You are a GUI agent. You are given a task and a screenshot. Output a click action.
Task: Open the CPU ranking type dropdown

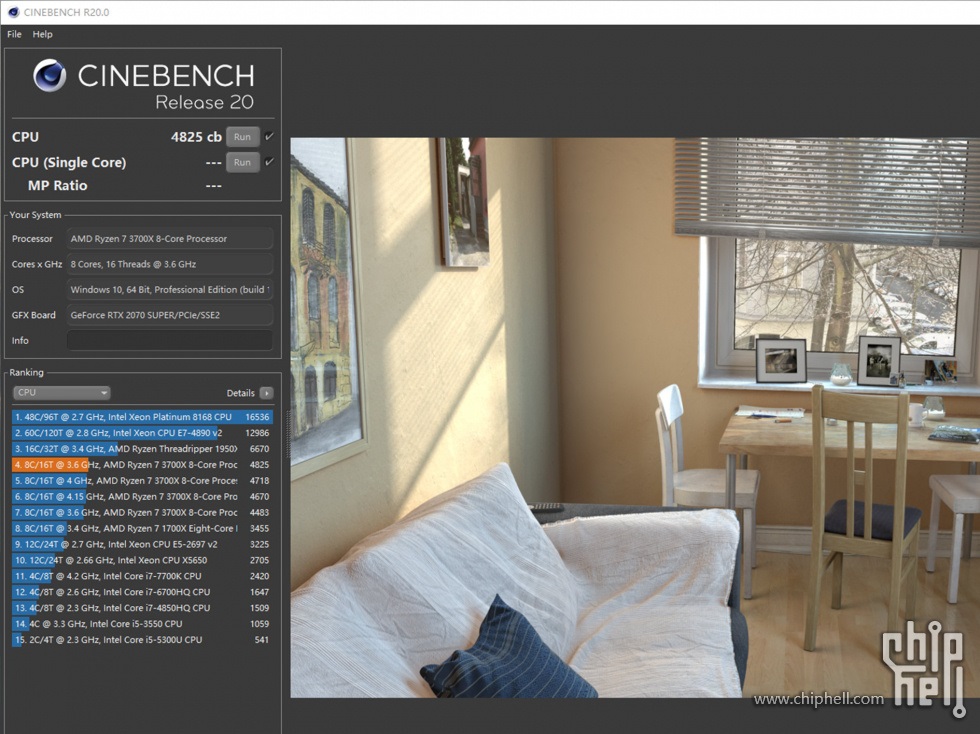tap(61, 393)
